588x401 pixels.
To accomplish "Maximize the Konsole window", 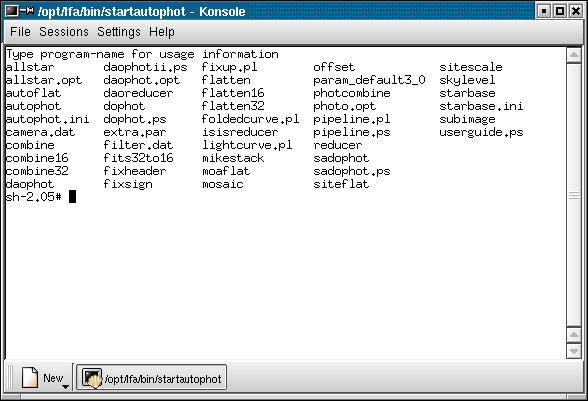I will (x=560, y=11).
